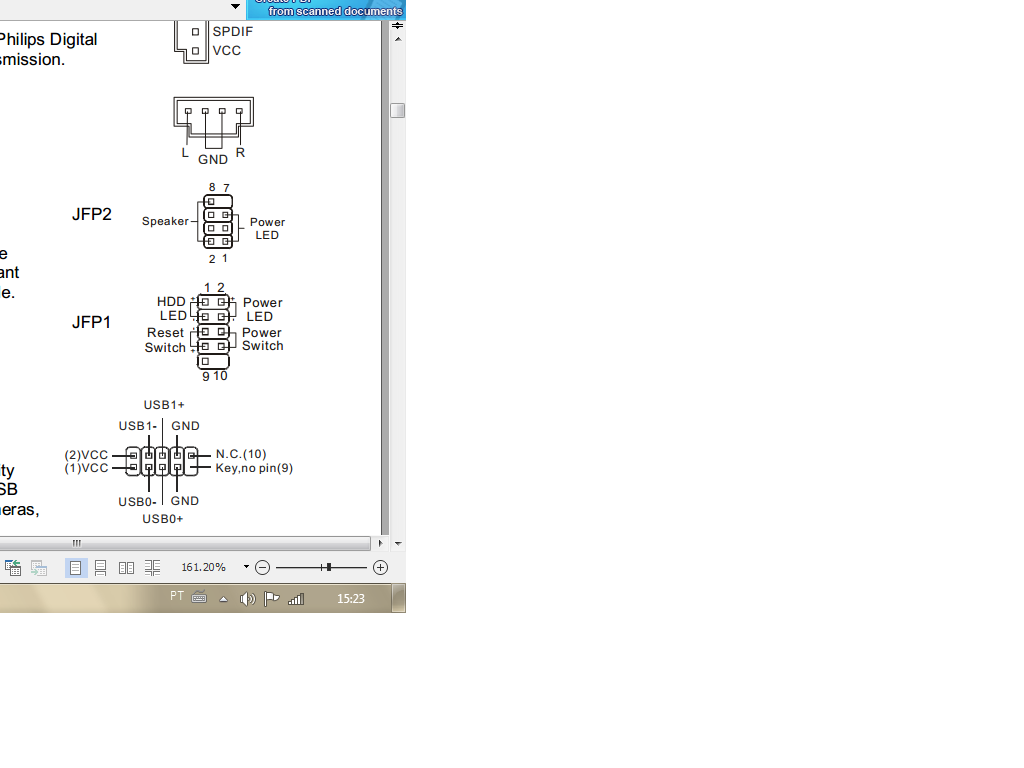Screen dimensions: 1024x768
Task: Click the Reset Switch label
Action: pyautogui.click(x=165, y=340)
